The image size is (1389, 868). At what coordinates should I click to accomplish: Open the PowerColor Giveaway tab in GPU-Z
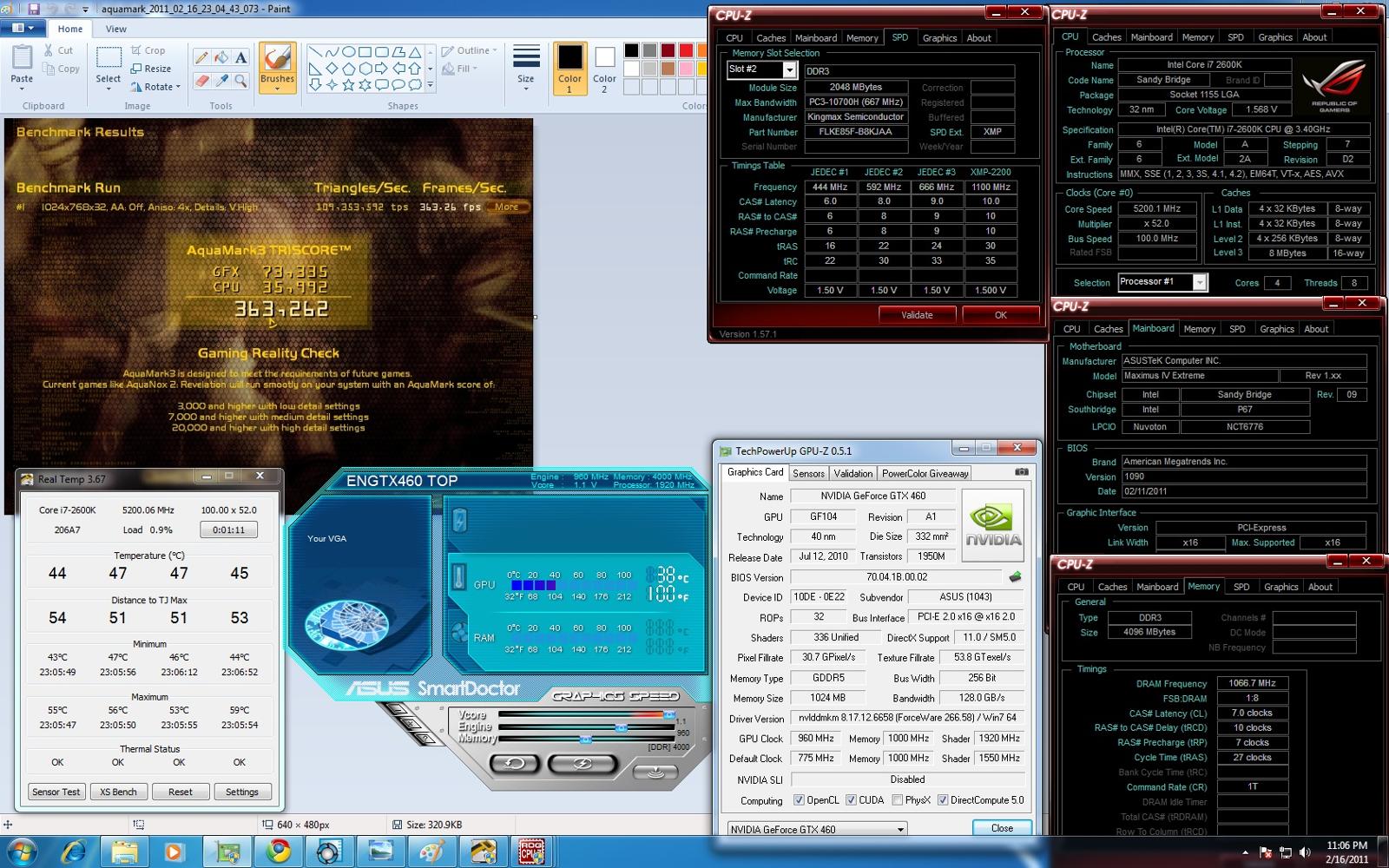(x=925, y=473)
